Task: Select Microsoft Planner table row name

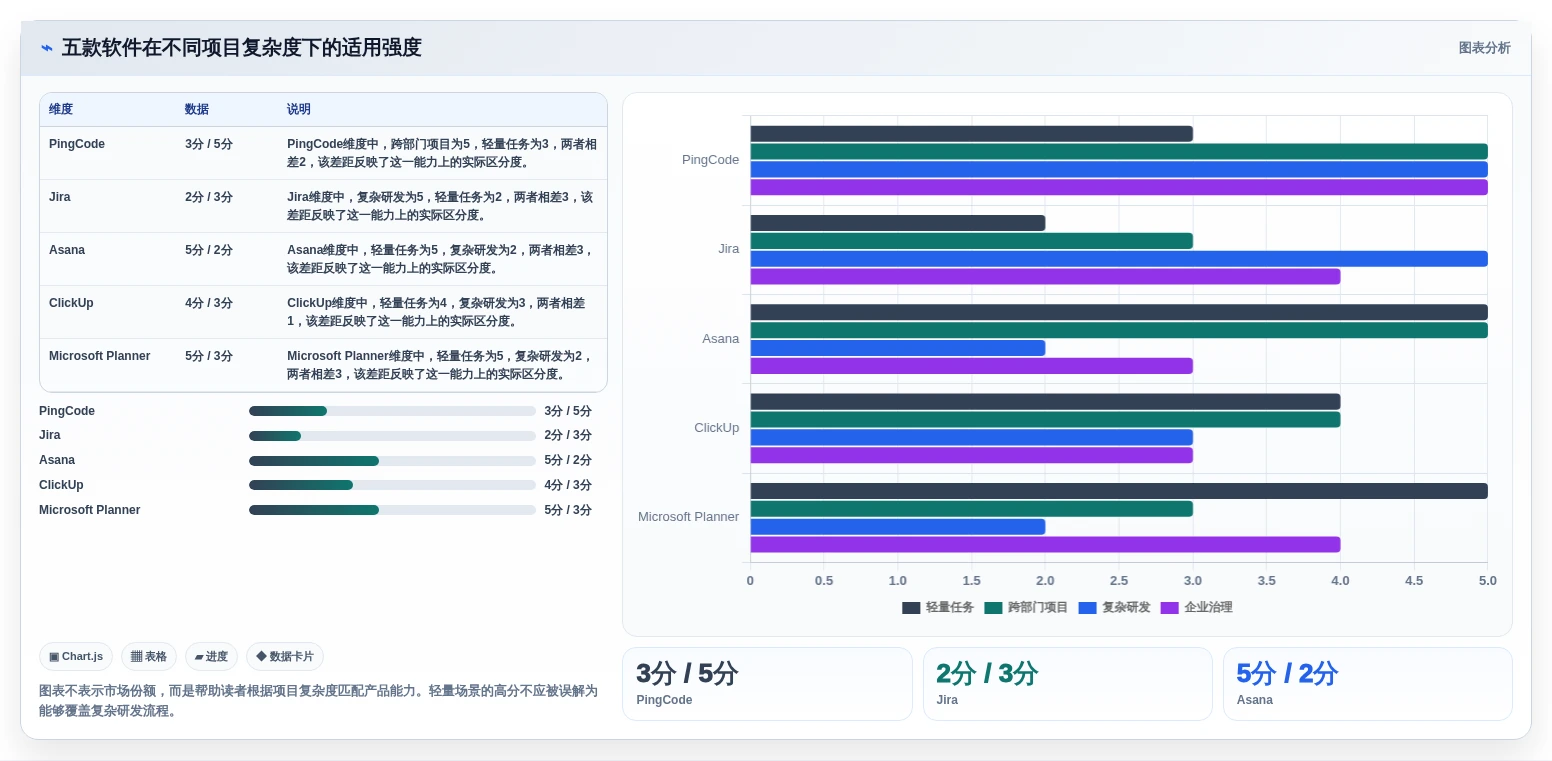Action: [100, 356]
